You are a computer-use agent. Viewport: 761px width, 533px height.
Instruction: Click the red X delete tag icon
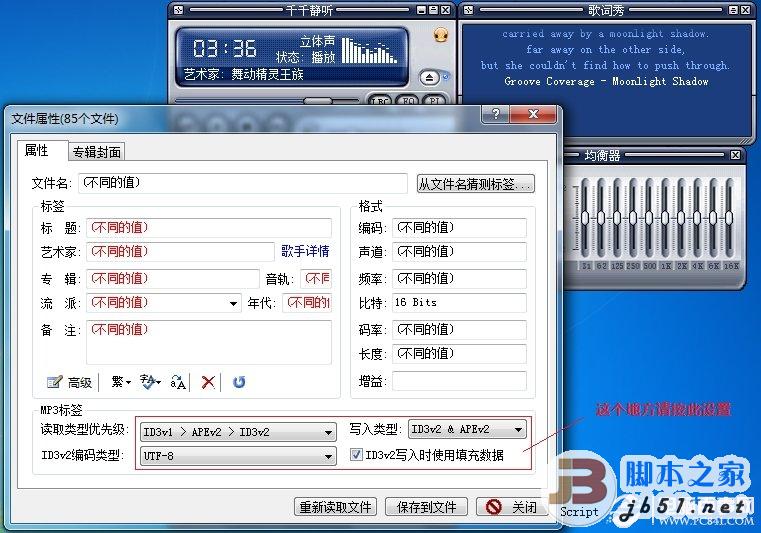208,383
